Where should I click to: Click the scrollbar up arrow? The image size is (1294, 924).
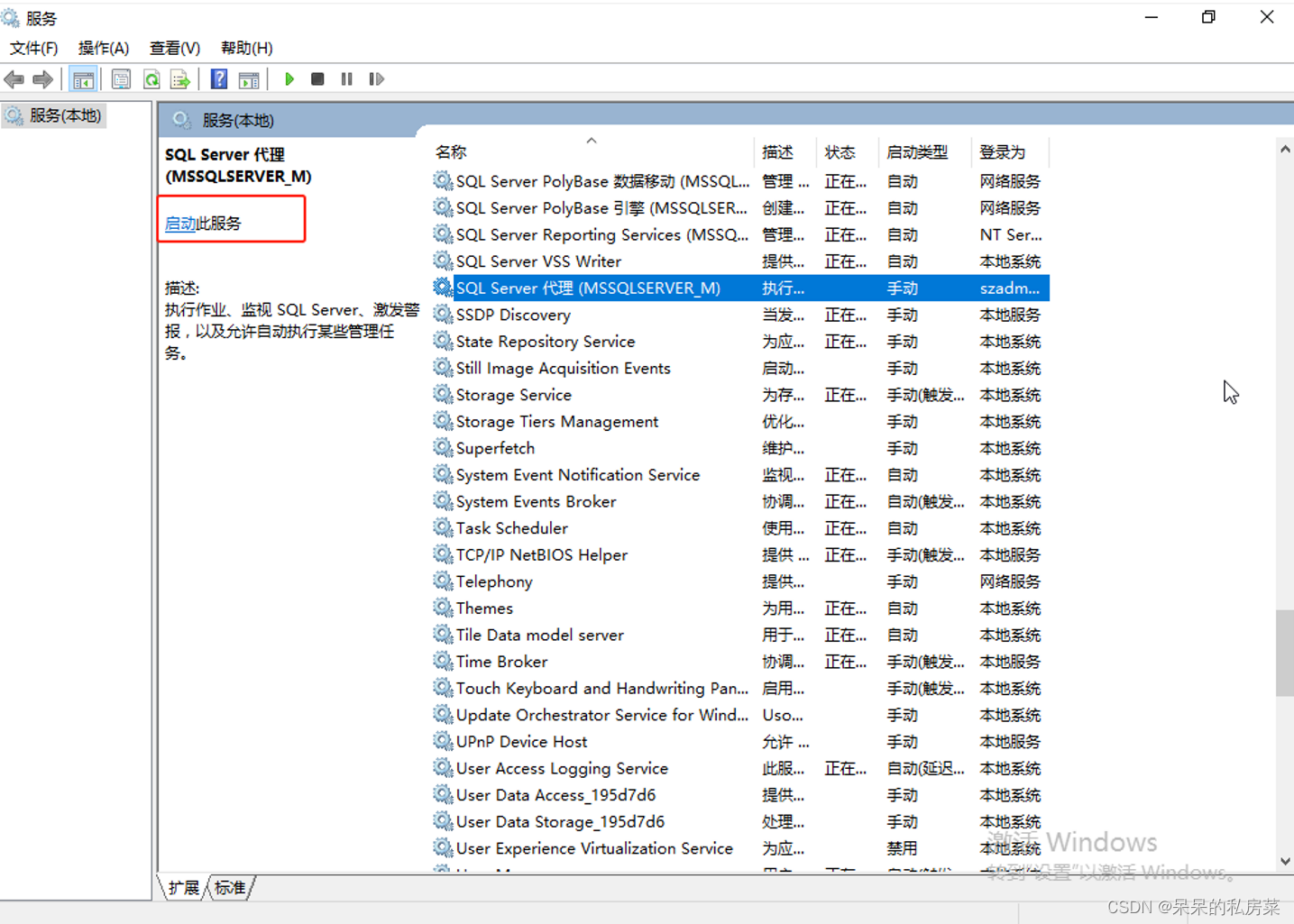point(1285,150)
